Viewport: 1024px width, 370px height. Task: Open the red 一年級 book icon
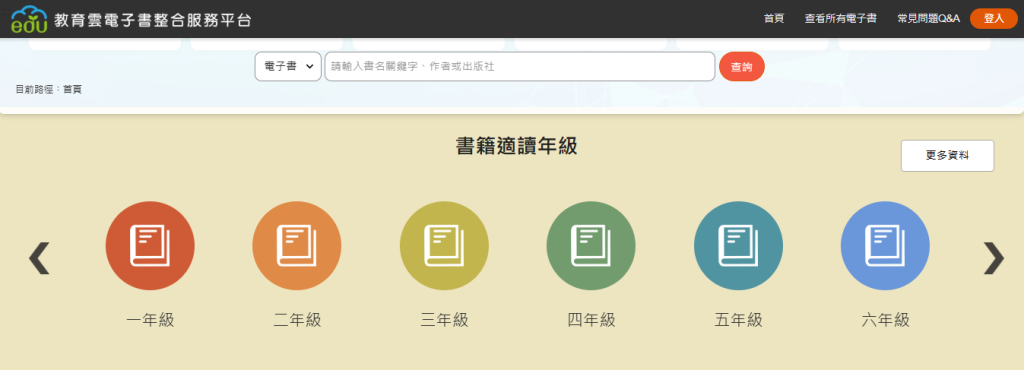click(x=150, y=245)
